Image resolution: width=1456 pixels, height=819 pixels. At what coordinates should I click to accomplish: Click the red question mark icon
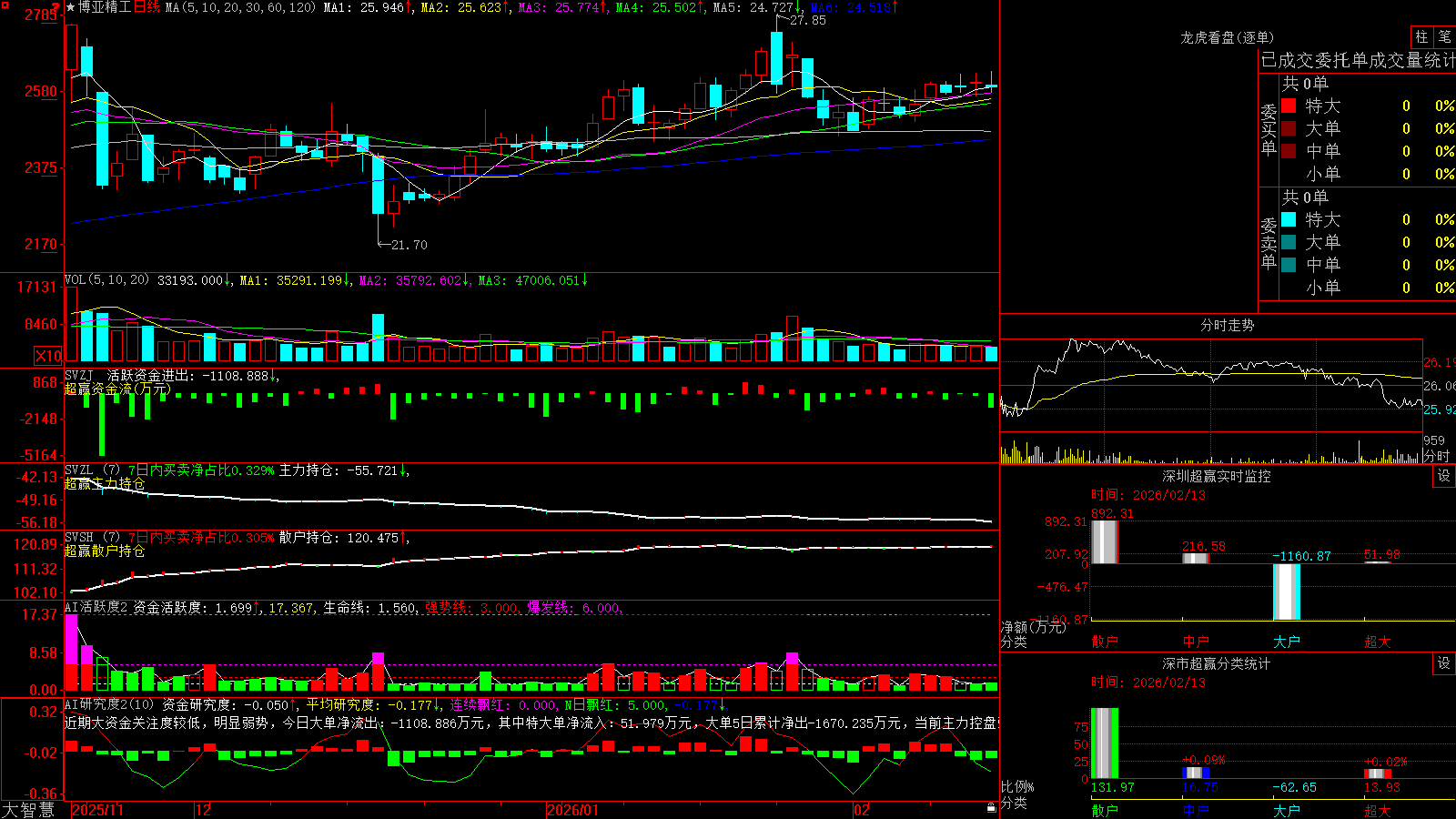(x=55, y=7)
